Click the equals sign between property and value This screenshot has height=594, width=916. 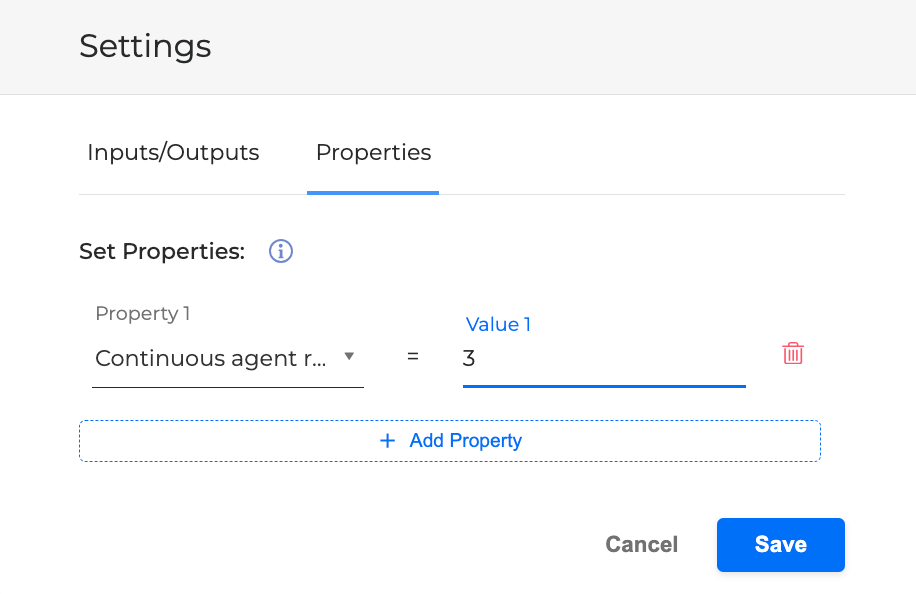coord(413,356)
